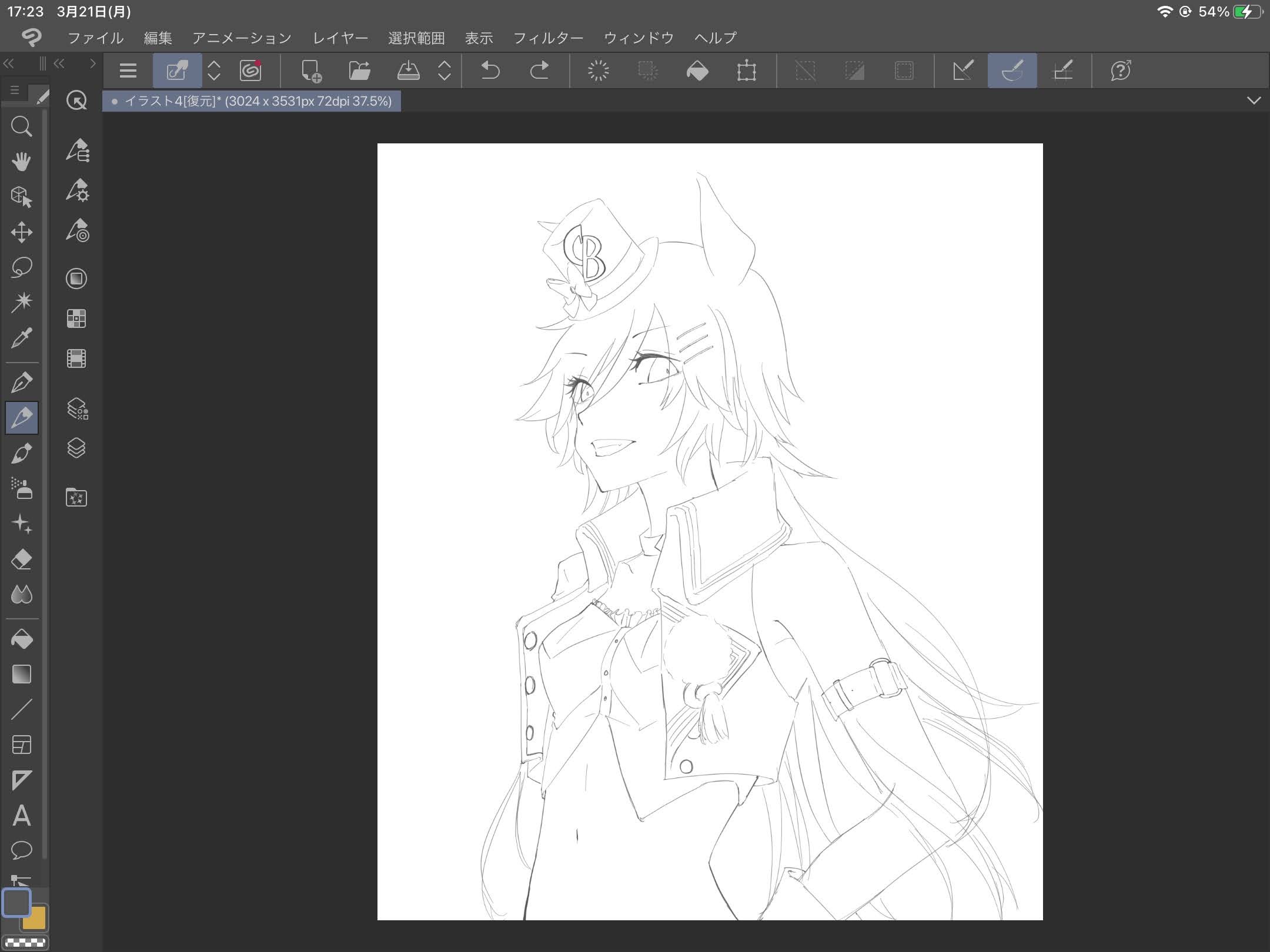Viewport: 1270px width, 952px height.
Task: Select the Ruler tool
Action: coord(22,780)
